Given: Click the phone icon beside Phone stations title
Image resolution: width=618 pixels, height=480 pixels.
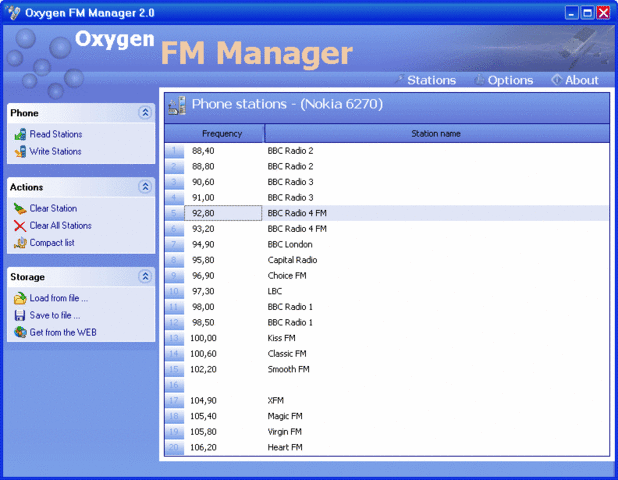Looking at the screenshot, I should 177,106.
